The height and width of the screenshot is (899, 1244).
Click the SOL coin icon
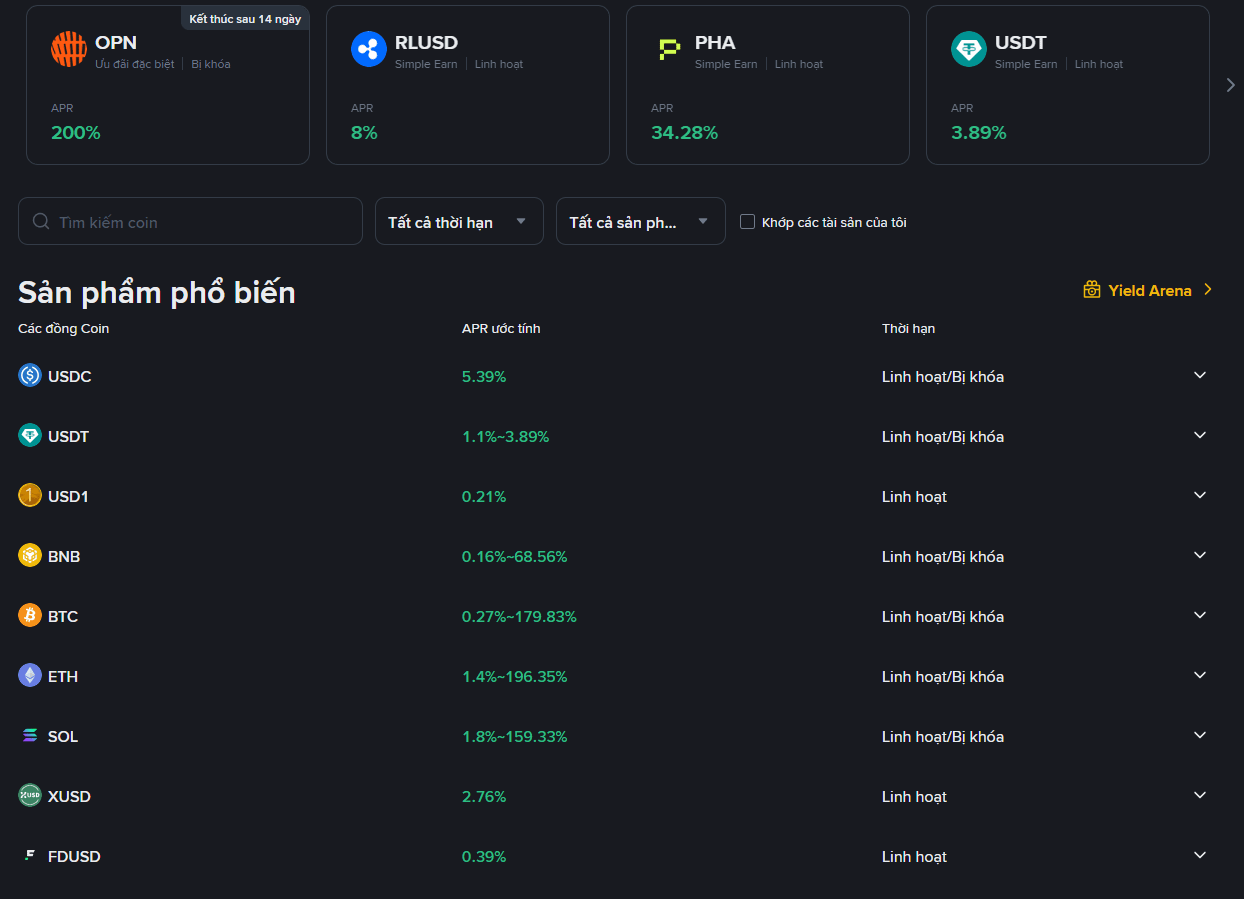pos(30,736)
